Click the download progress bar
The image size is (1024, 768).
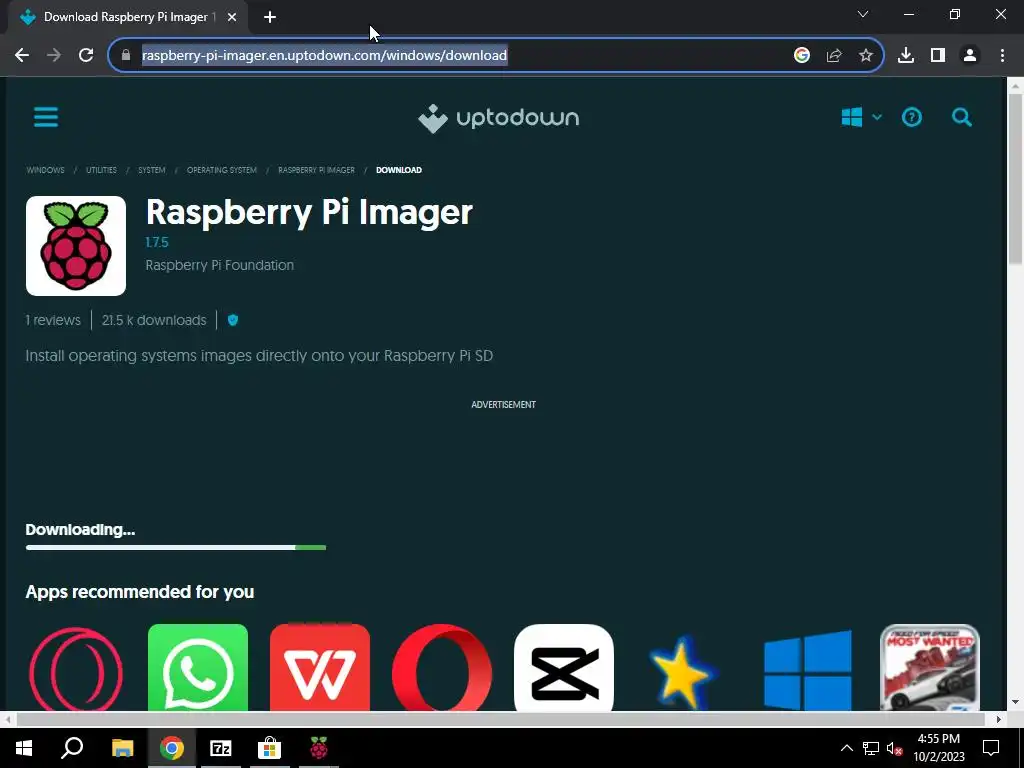176,547
